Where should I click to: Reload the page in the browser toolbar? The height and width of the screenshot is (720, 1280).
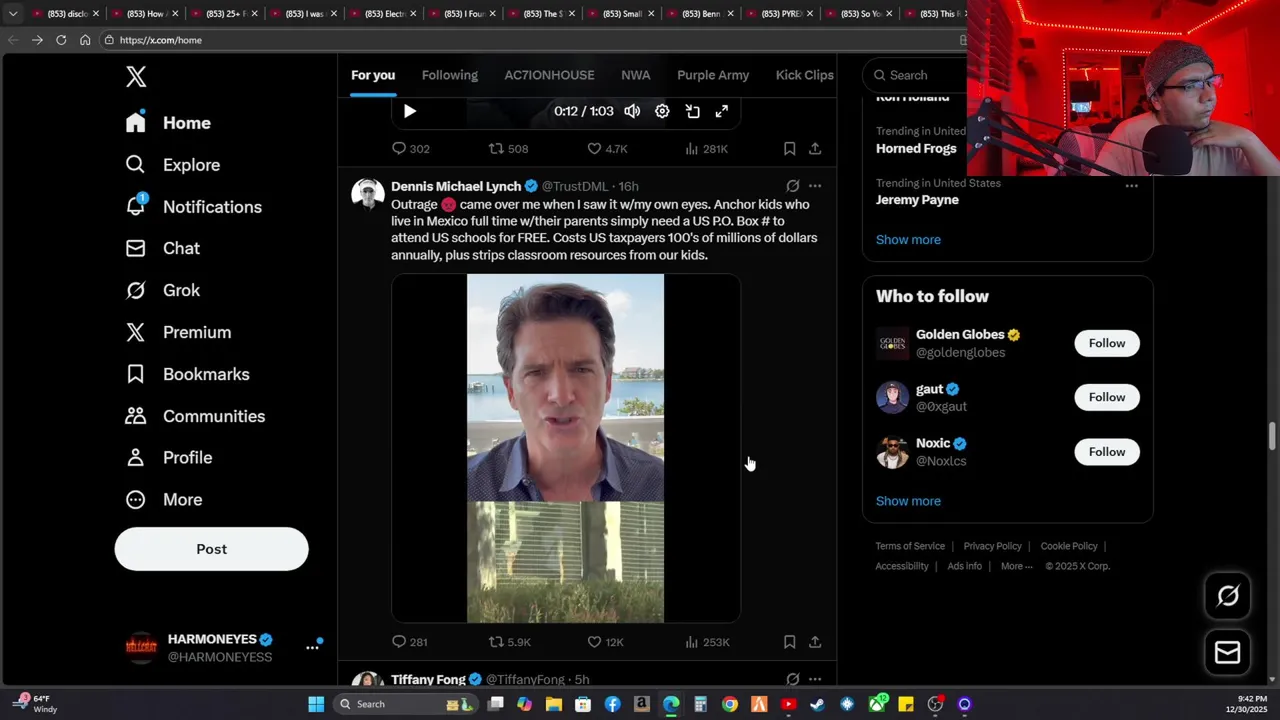pyautogui.click(x=61, y=40)
